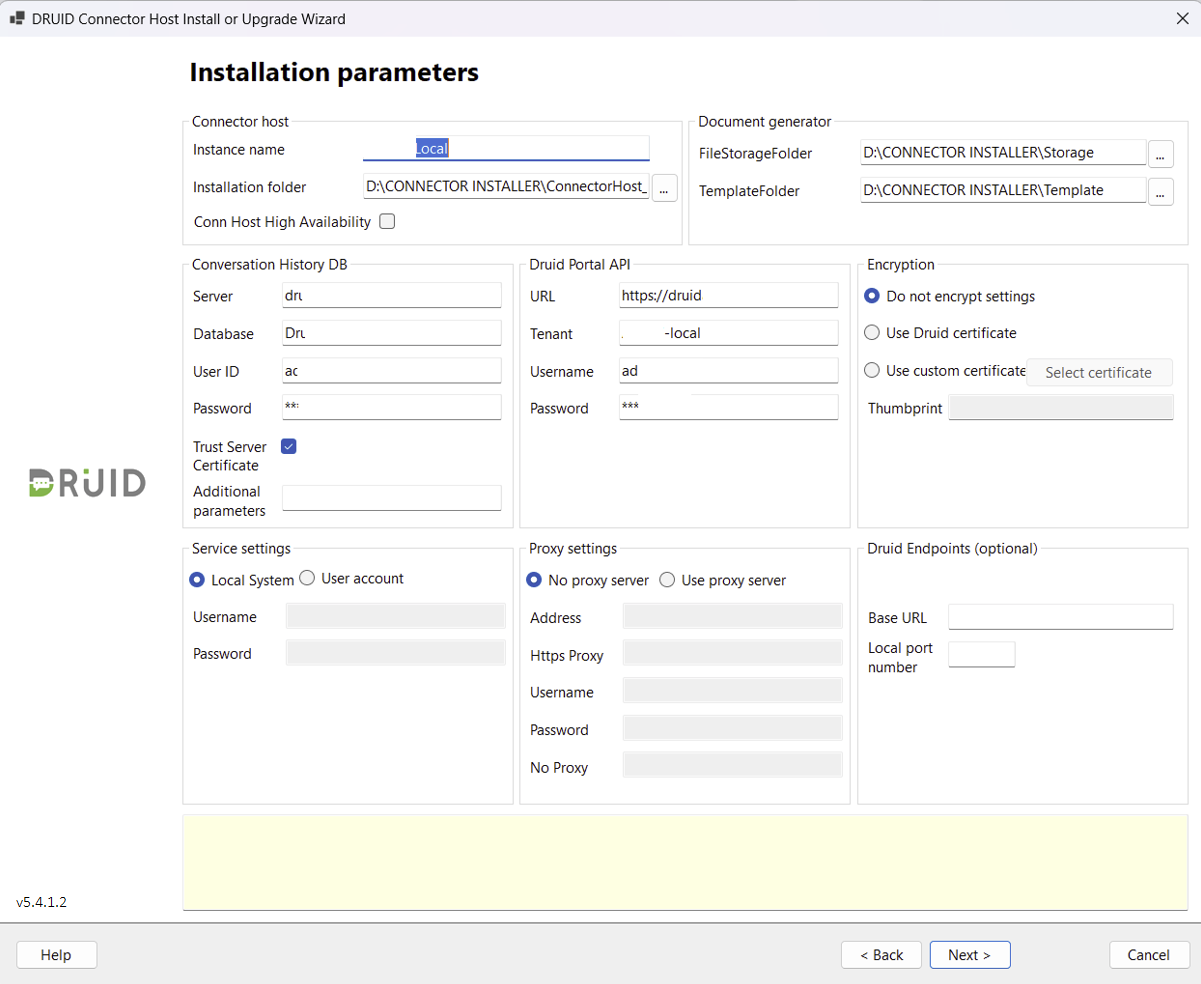Open Help for the wizard

(57, 955)
